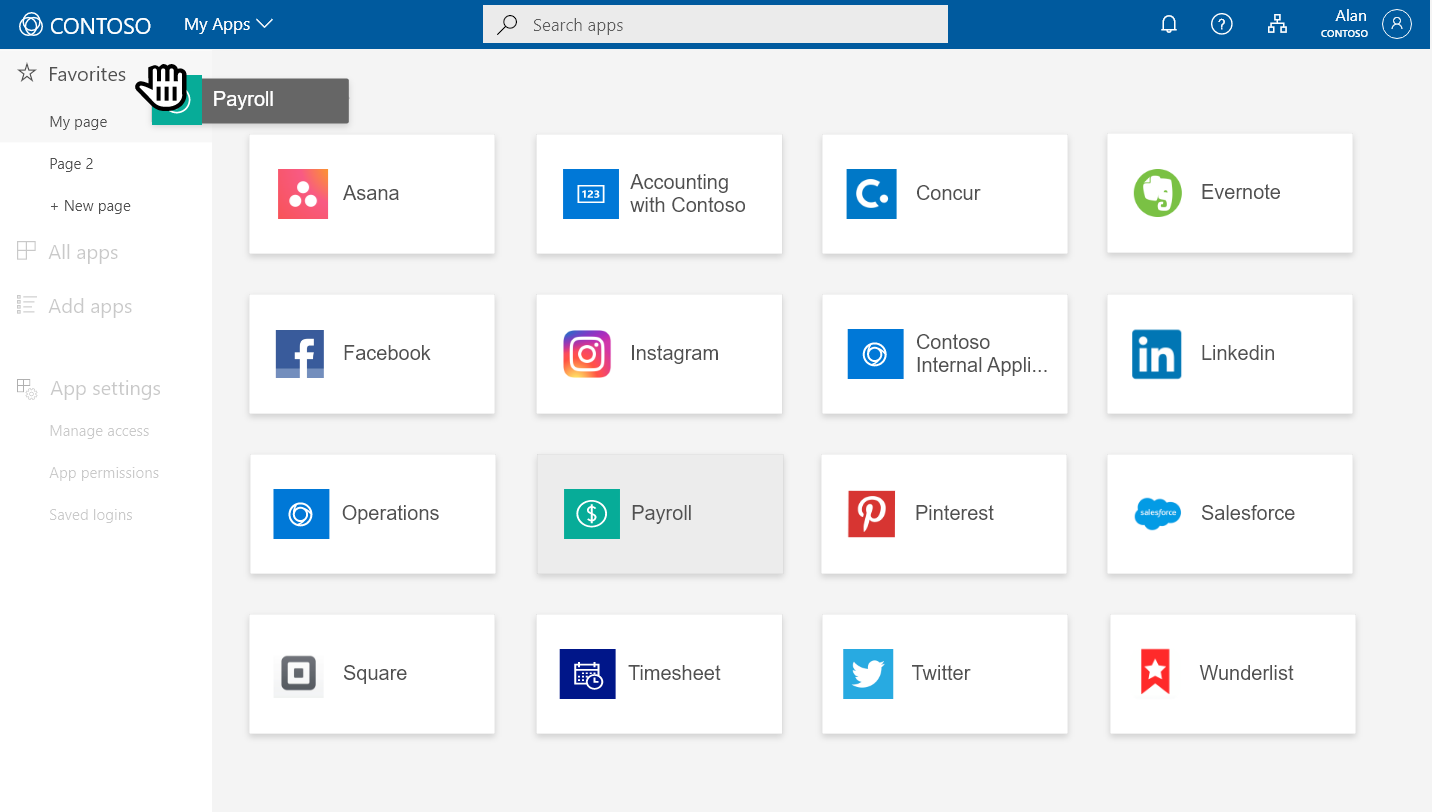The height and width of the screenshot is (812, 1432).
Task: Click the Salesforce cloud icon
Action: point(1158,514)
